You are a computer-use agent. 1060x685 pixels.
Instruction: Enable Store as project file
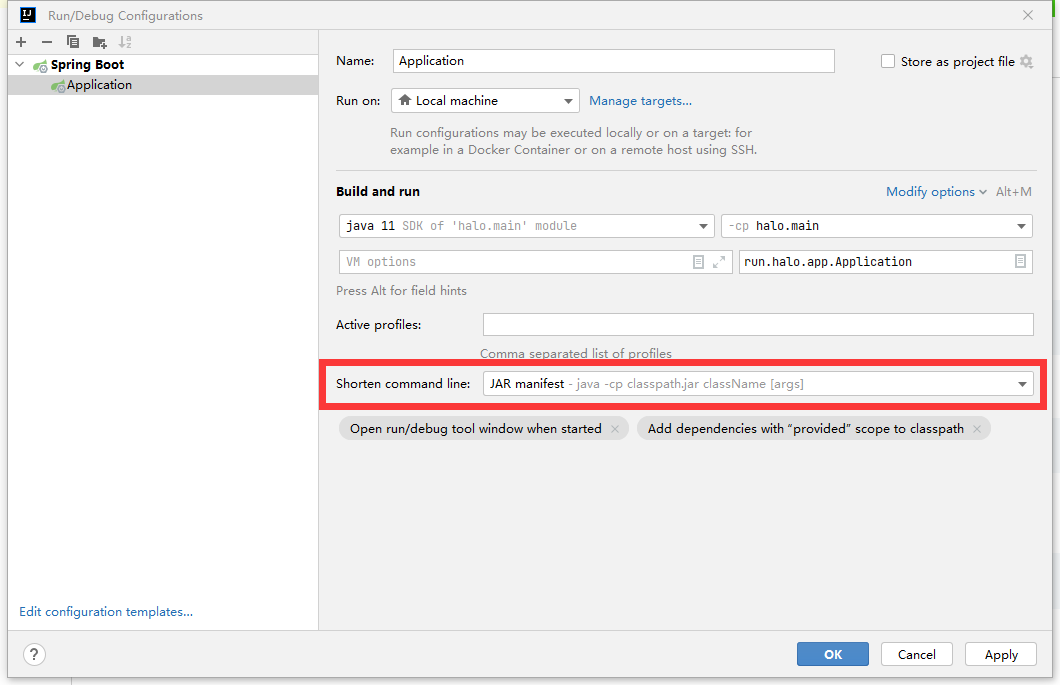click(888, 62)
